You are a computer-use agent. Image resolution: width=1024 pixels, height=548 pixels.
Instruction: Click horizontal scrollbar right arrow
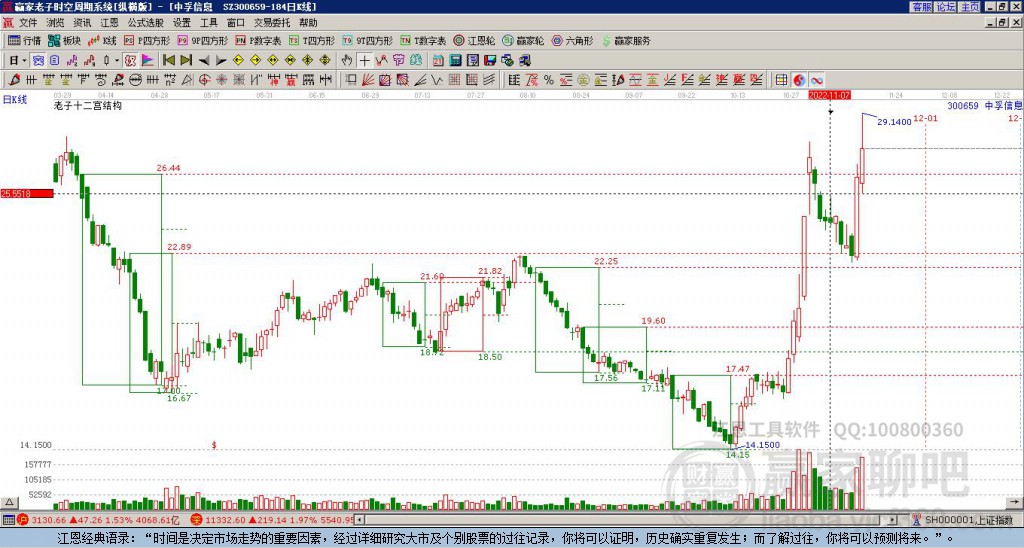893,520
